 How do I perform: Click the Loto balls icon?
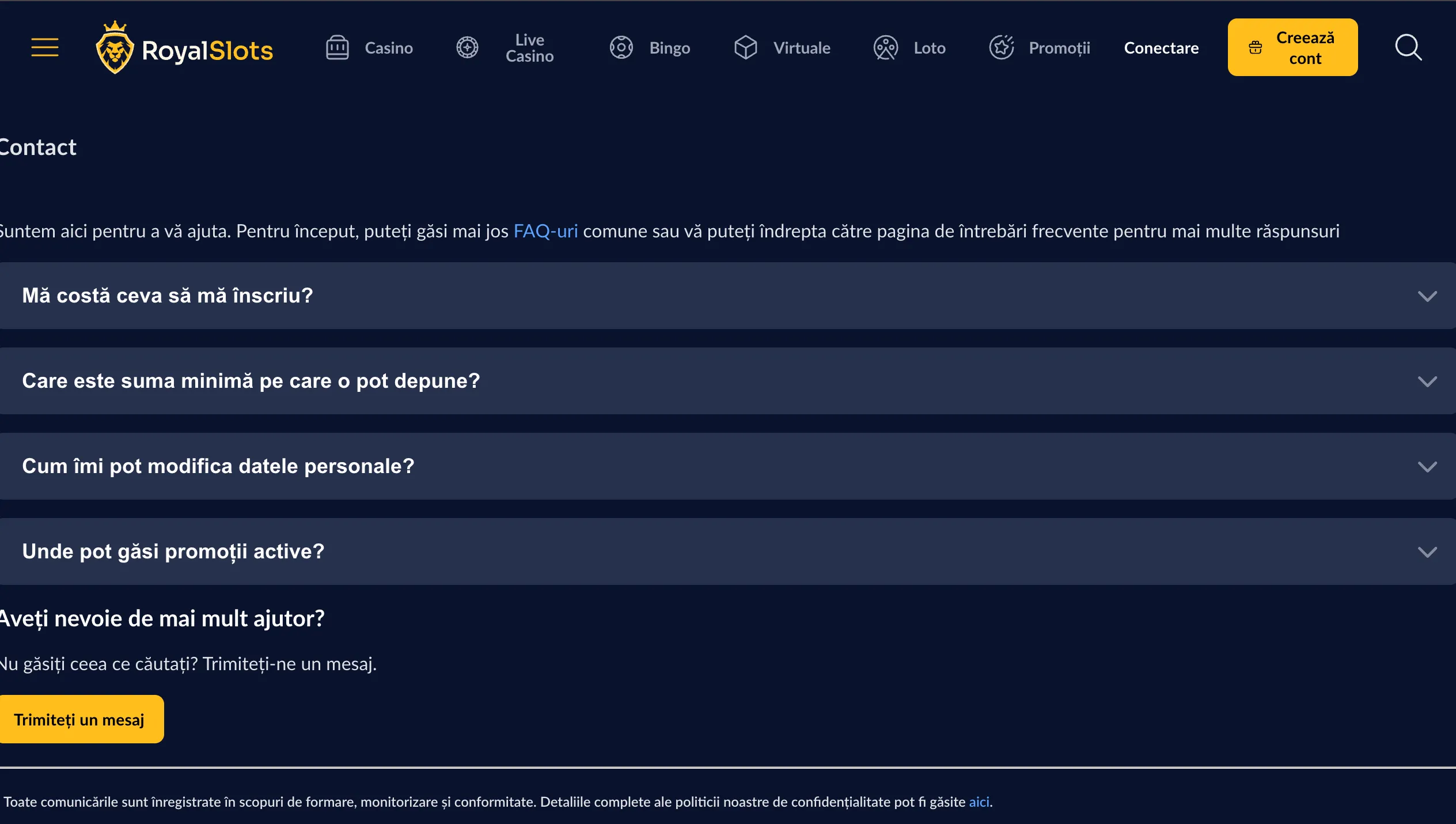[x=886, y=48]
